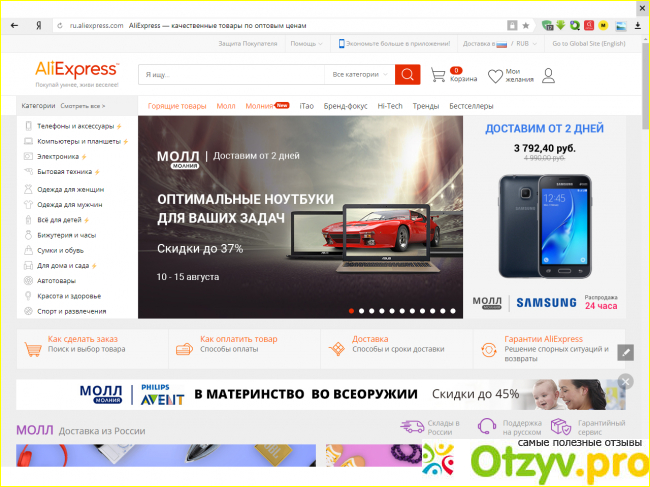650x487 pixels.
Task: Click the pencil edit icon at right
Action: (x=625, y=352)
